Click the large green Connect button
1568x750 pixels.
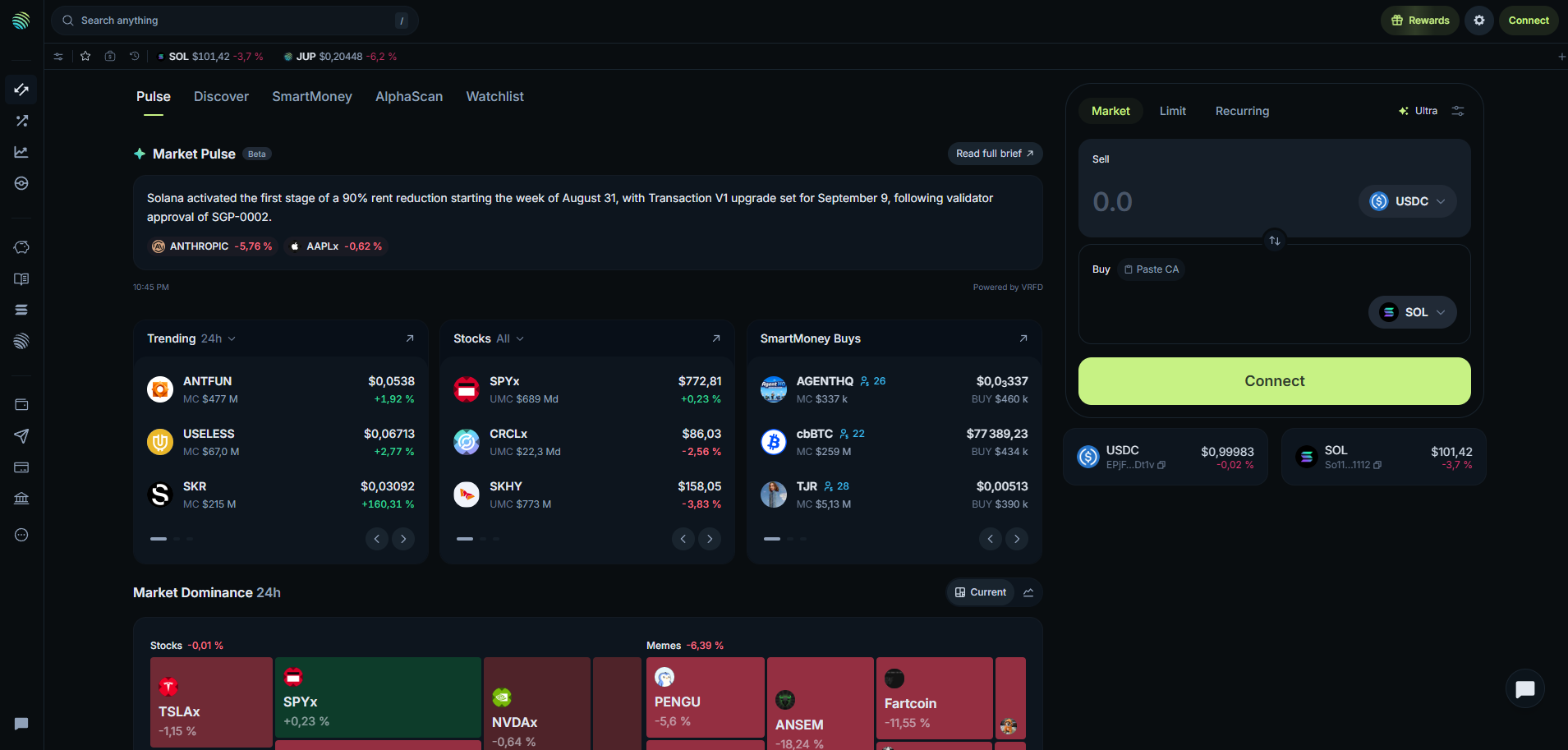tap(1275, 381)
